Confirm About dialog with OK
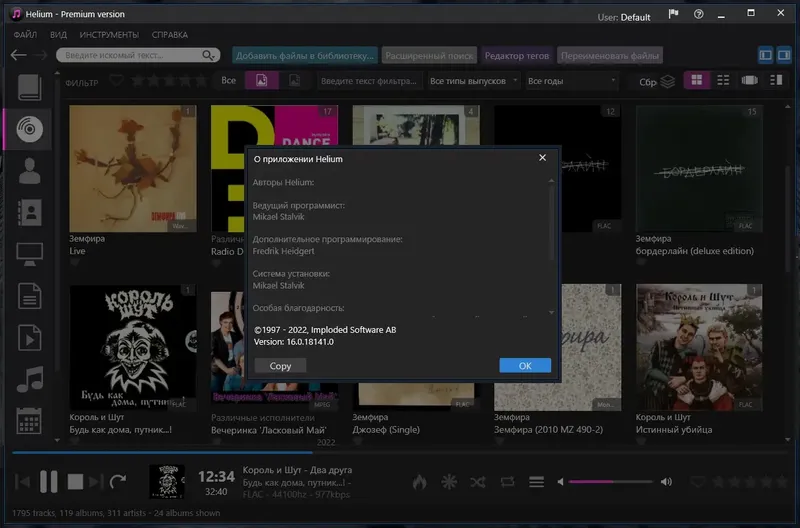Screen dimensions: 800x528 525,365
